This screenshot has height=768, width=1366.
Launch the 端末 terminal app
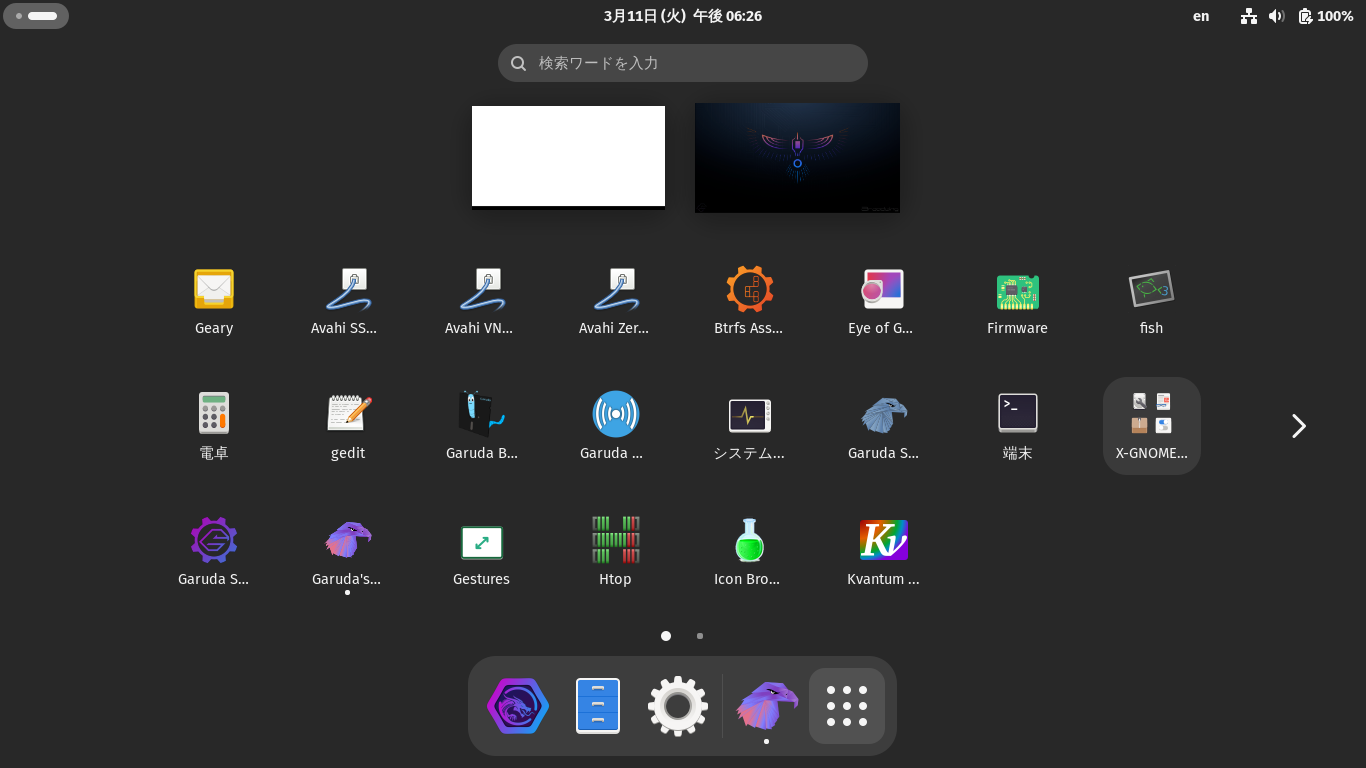click(x=1017, y=426)
